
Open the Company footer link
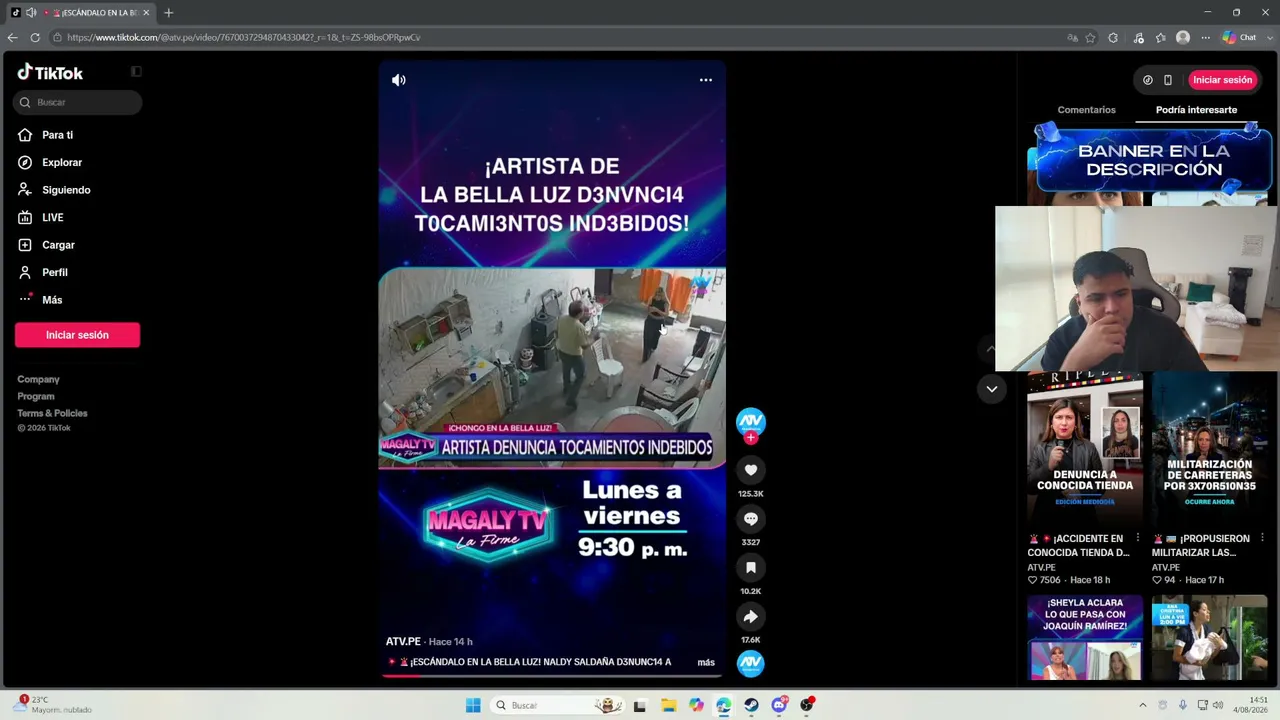tap(38, 379)
